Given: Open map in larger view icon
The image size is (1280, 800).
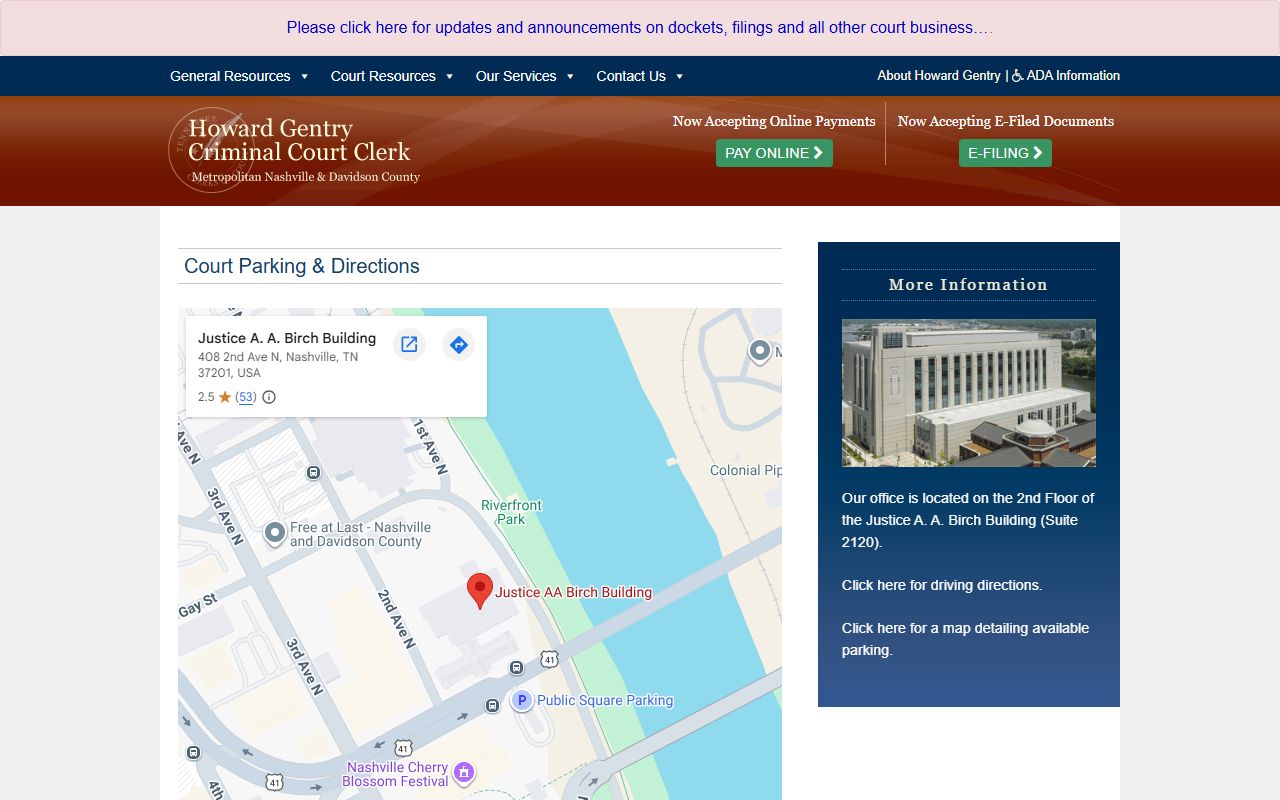Looking at the screenshot, I should (x=409, y=344).
